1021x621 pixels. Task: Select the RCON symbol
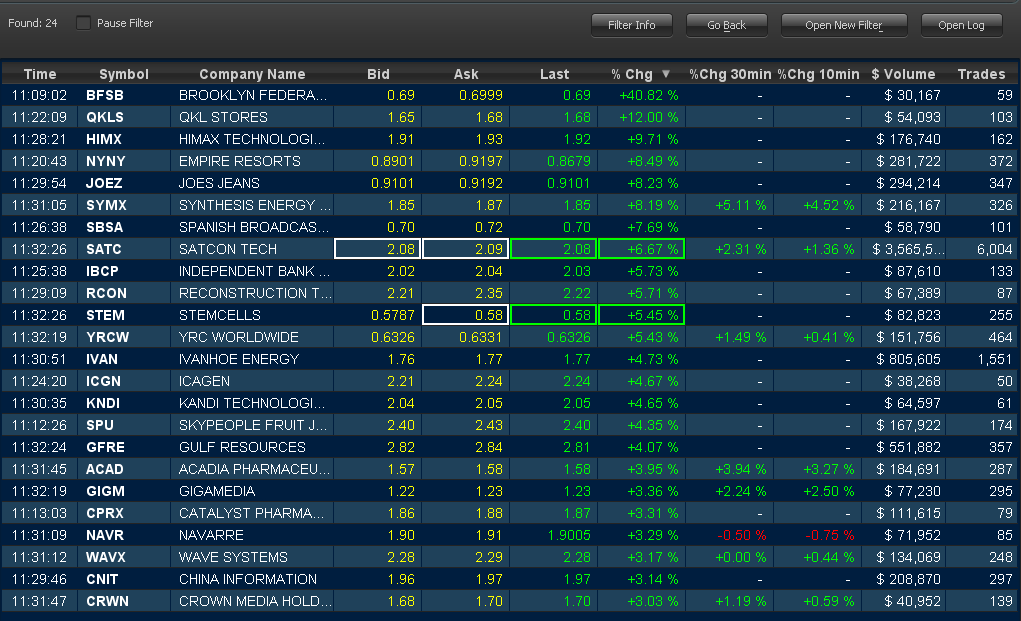click(x=106, y=294)
